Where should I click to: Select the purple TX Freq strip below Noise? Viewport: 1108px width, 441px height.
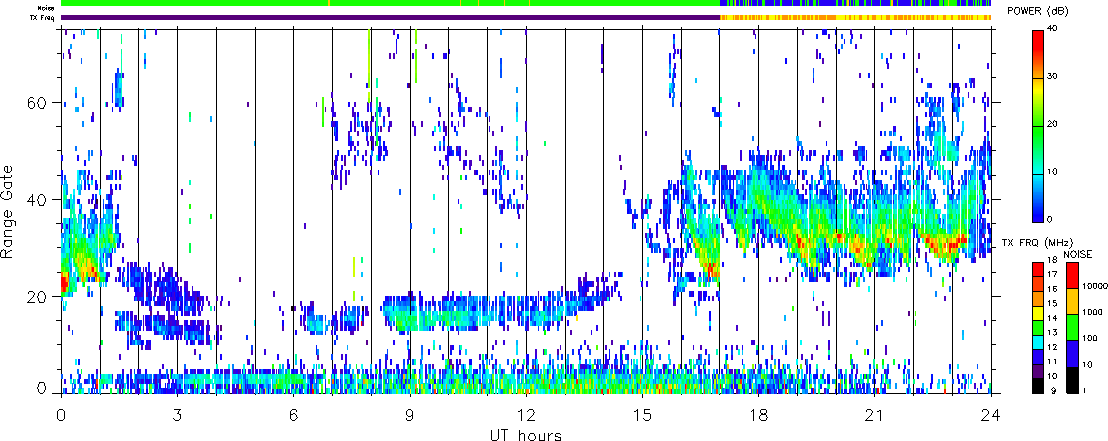coord(391,17)
